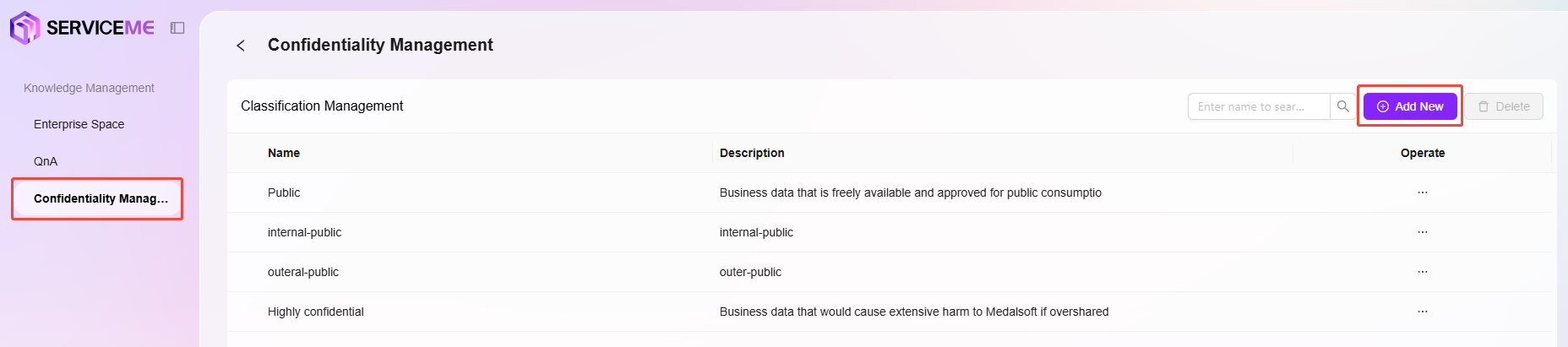Screen dimensions: 1568x347
Task: Select the Public classification row
Action: point(891,192)
